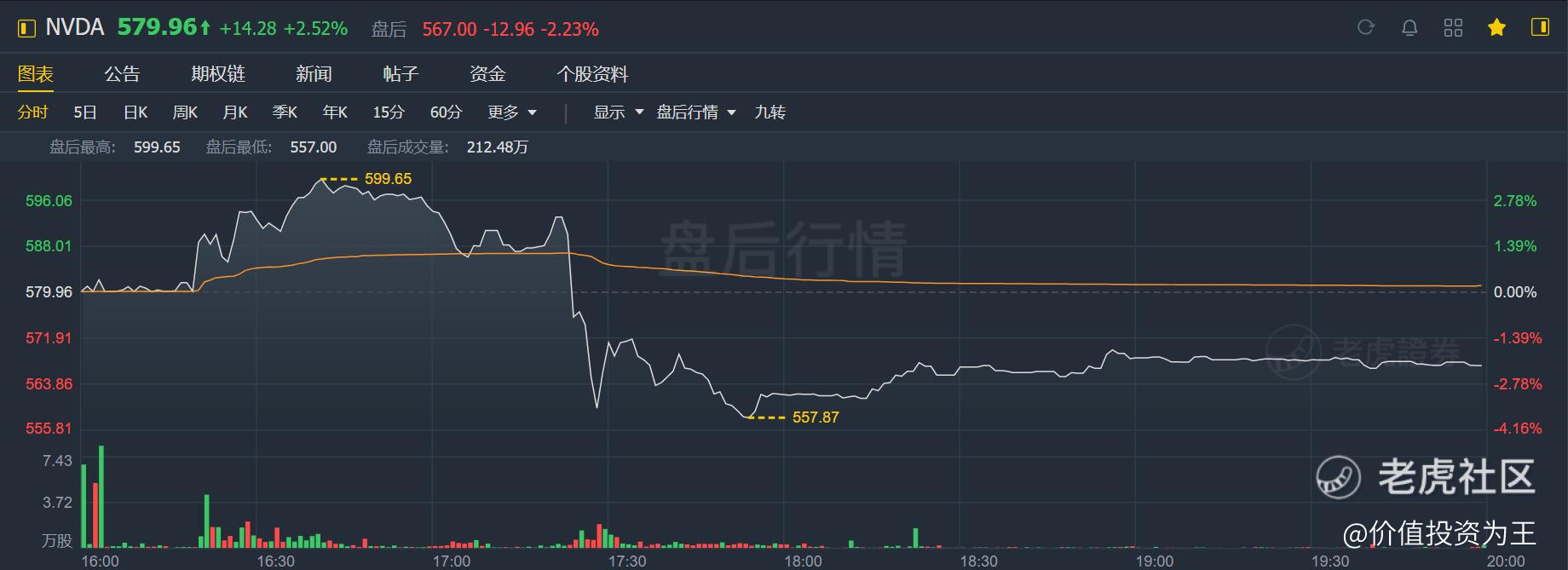Open the 盘后行情 session dropdown
1568x570 pixels.
point(696,112)
